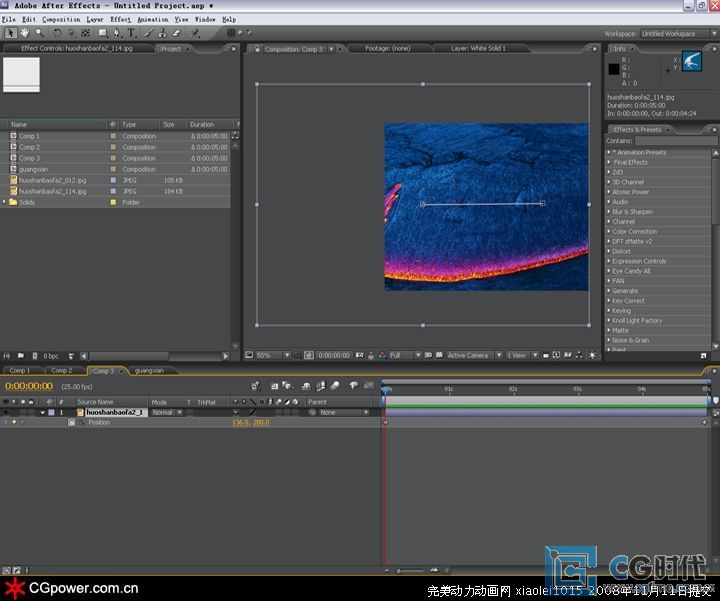Select the Pen tool
Image resolution: width=720 pixels, height=601 pixels.
(117, 33)
